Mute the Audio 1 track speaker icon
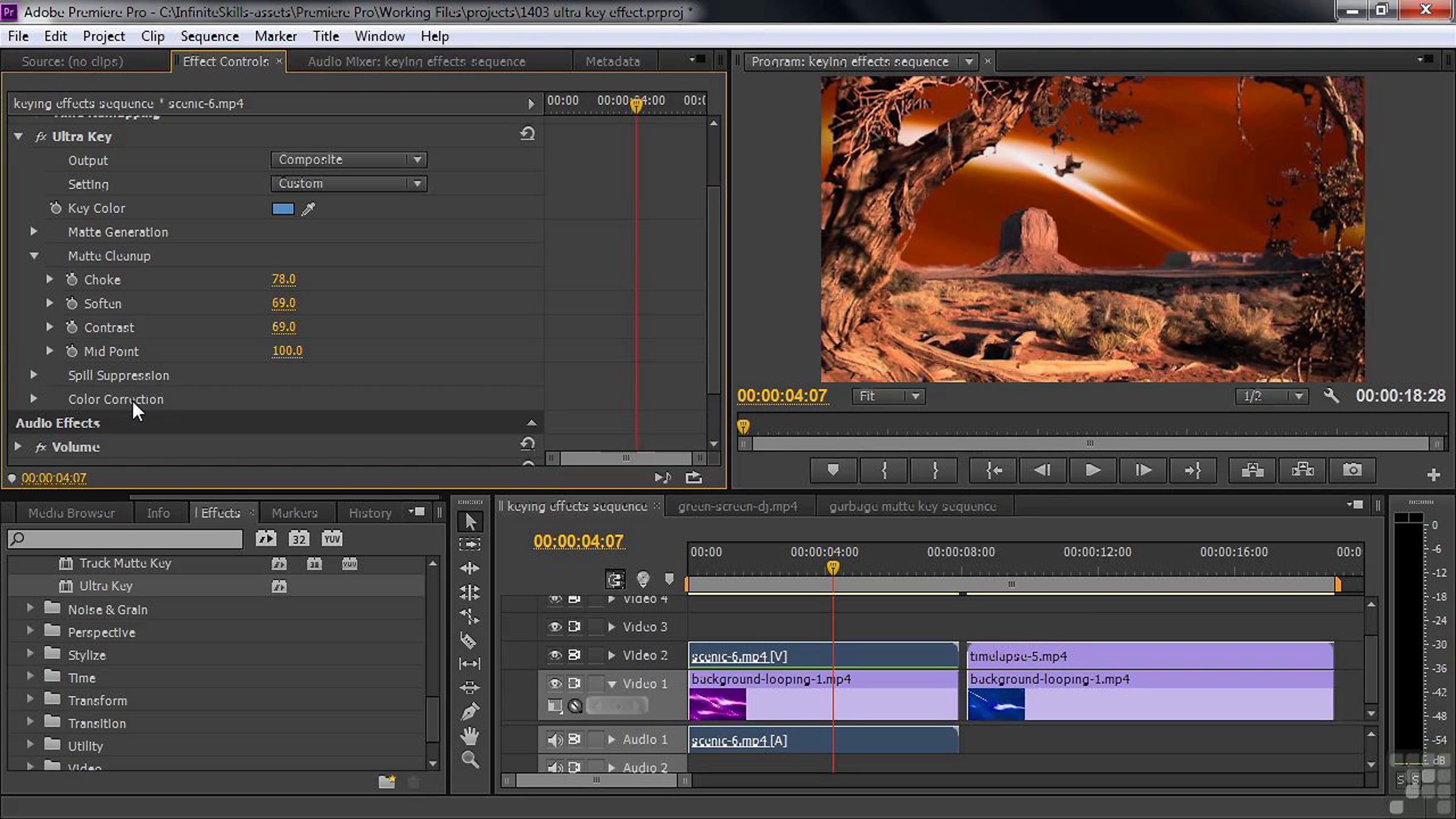1456x819 pixels. click(554, 740)
